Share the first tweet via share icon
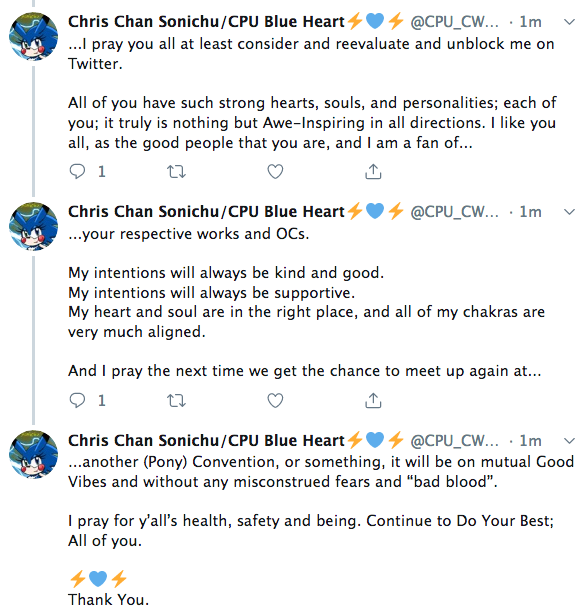Viewport: 585px width, 612px height. point(373,171)
